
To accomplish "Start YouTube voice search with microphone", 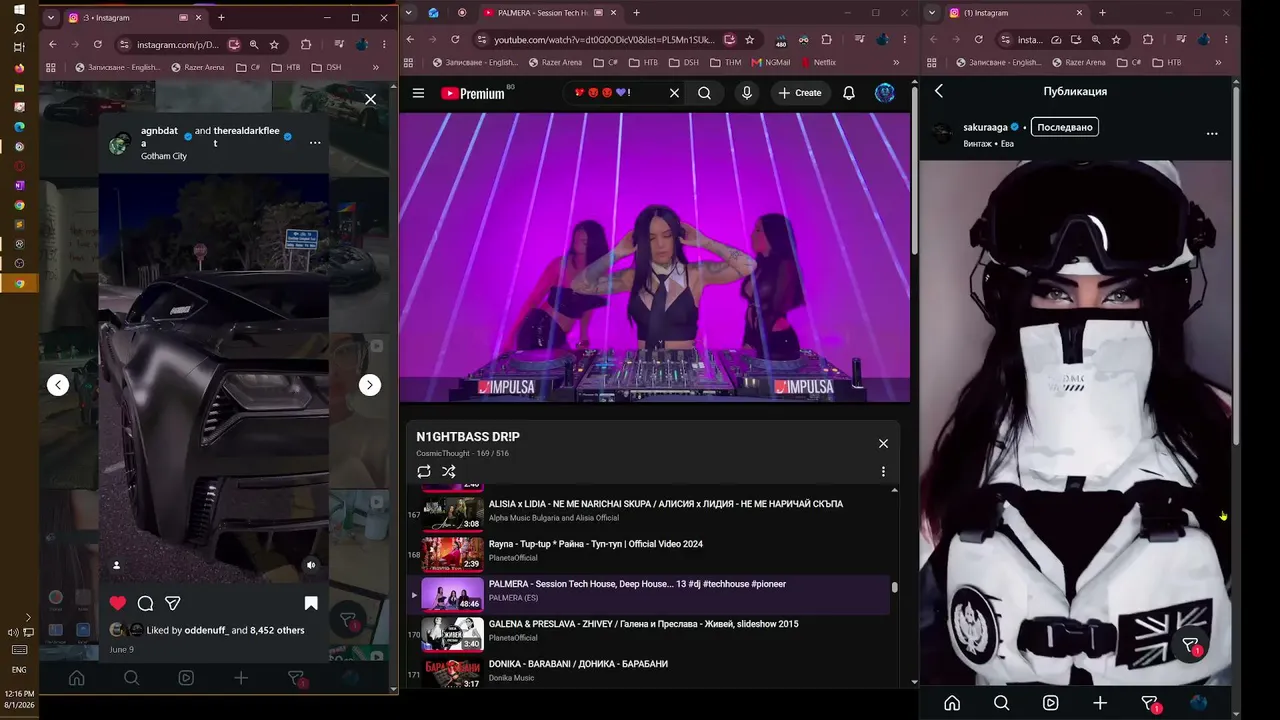I will point(746,93).
